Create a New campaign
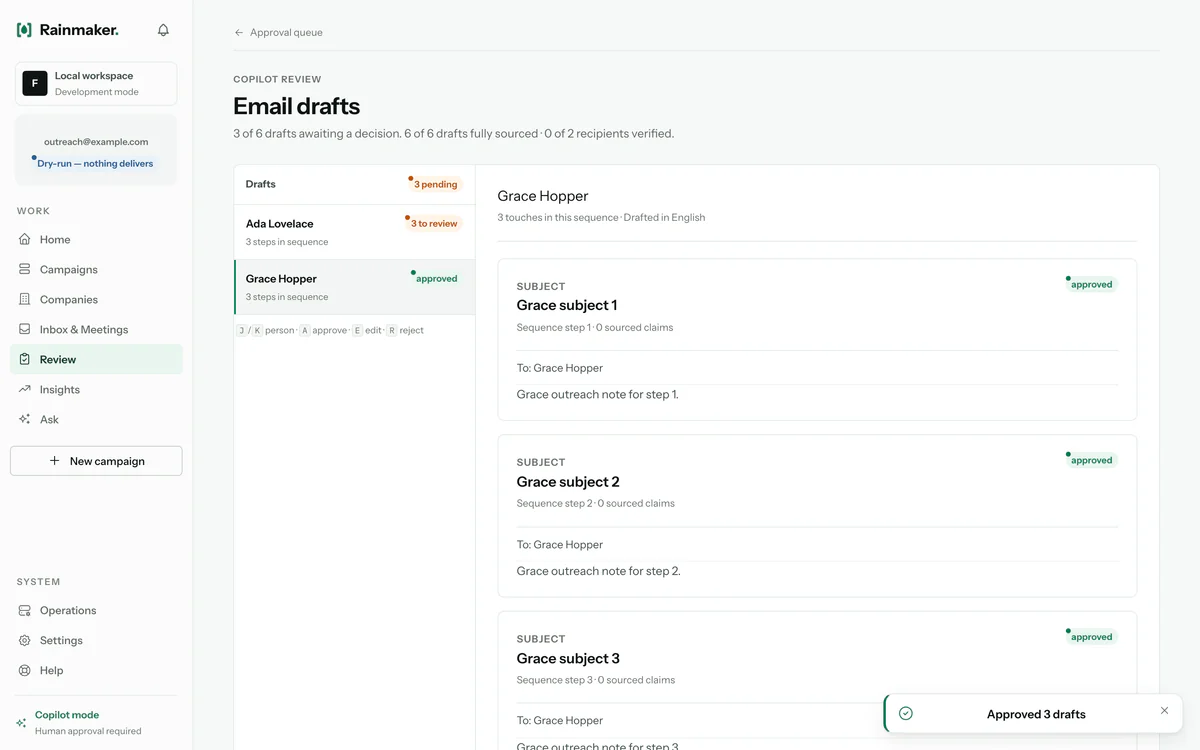Image resolution: width=1200 pixels, height=750 pixels. click(96, 461)
